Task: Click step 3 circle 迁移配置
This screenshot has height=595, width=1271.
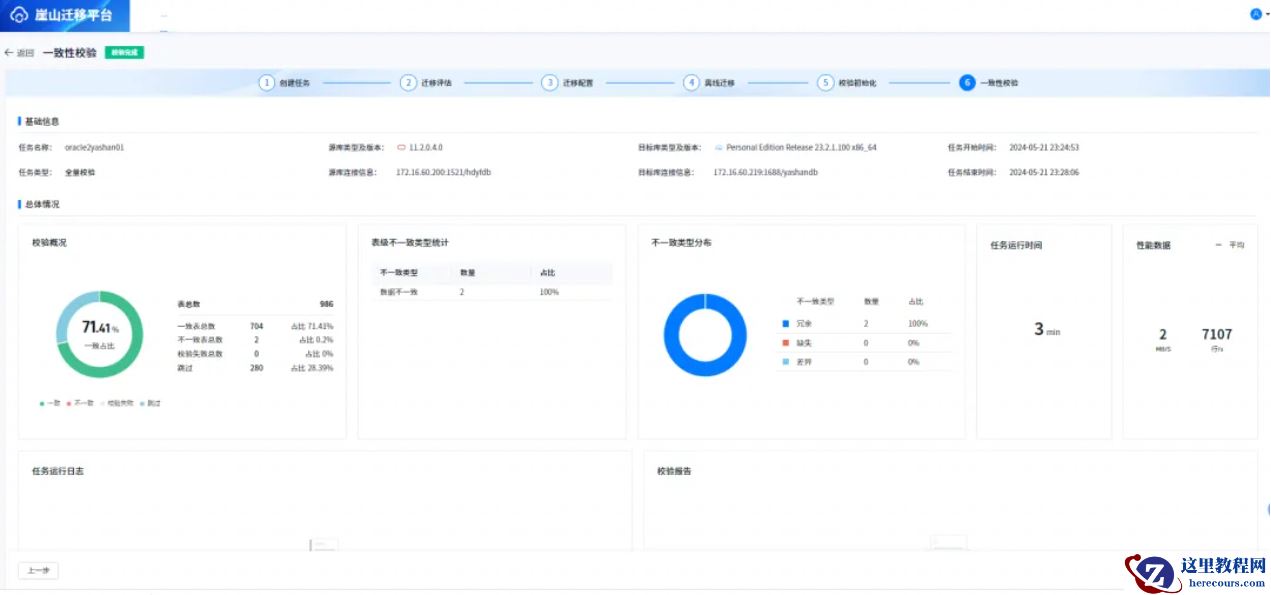Action: click(549, 83)
